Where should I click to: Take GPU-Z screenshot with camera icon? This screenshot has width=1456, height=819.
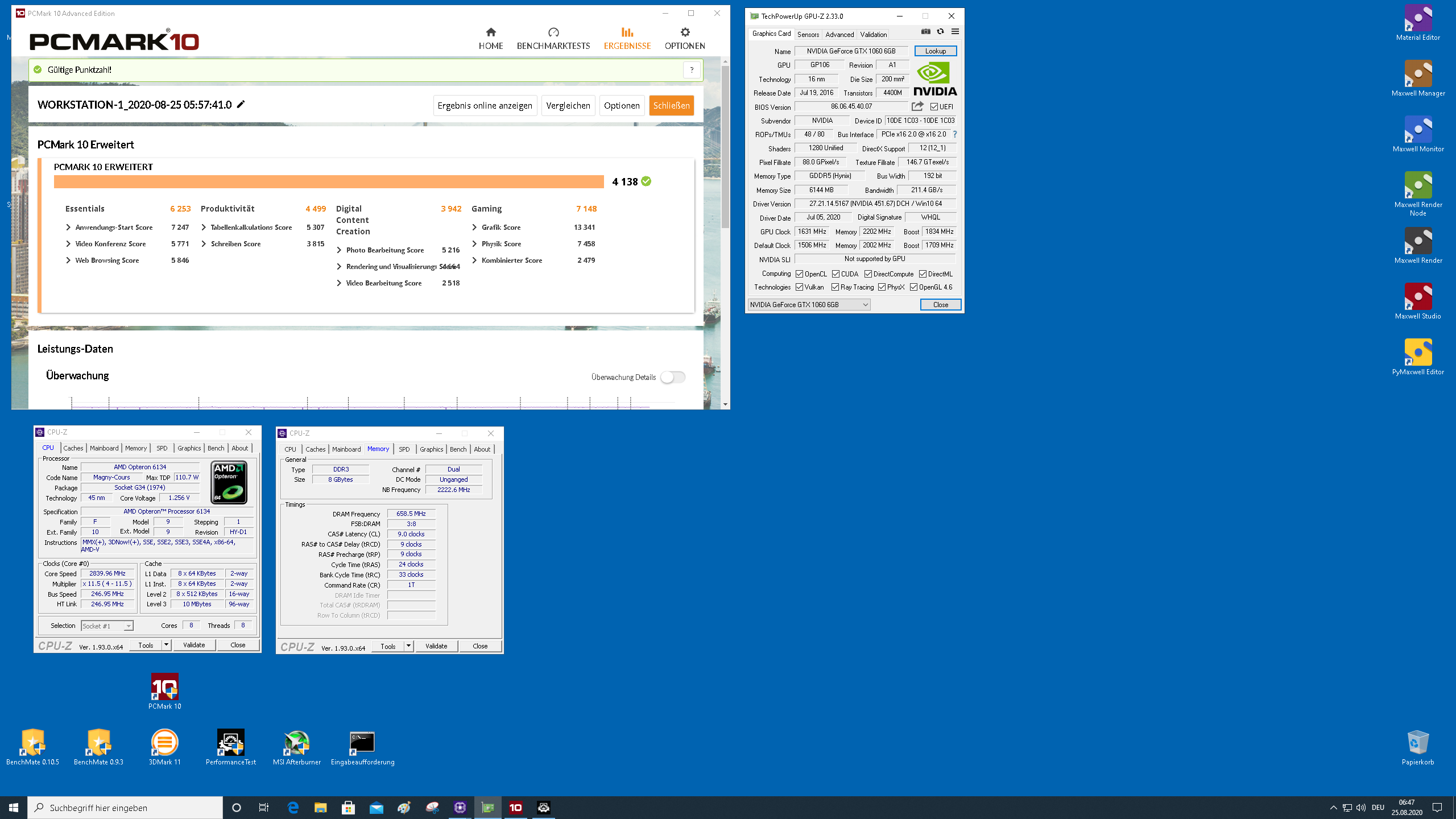pyautogui.click(x=926, y=32)
